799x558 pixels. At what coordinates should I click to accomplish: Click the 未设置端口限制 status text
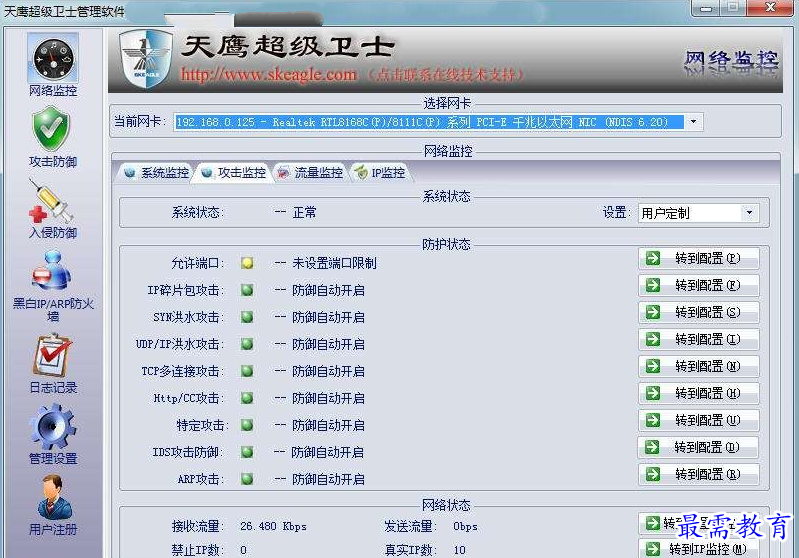(x=334, y=263)
